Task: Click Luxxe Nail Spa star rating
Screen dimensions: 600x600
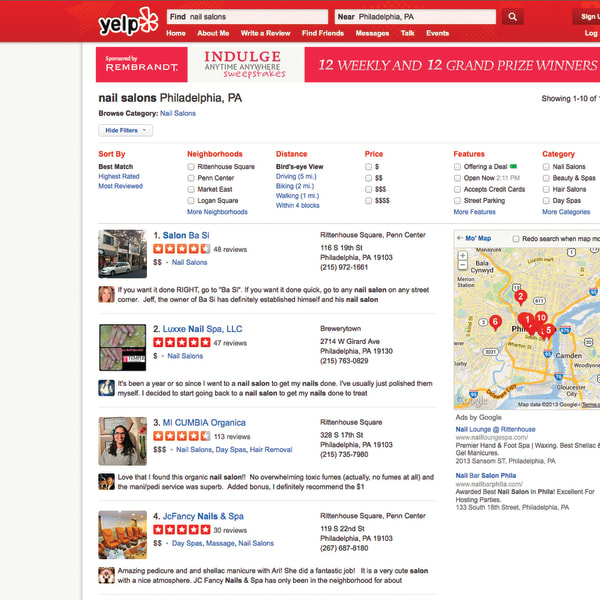Action: [x=182, y=342]
